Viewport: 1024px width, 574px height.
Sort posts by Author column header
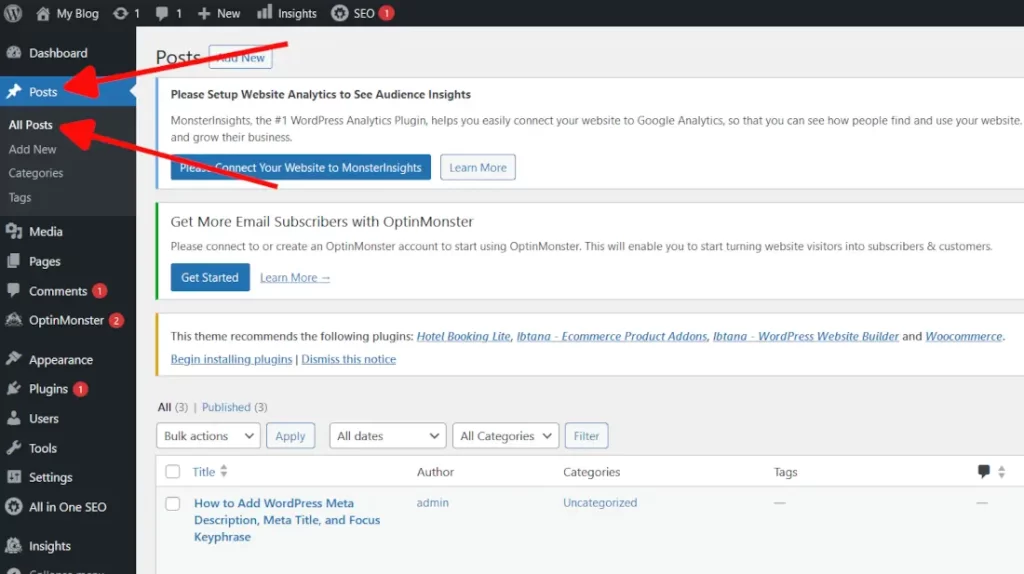coord(435,471)
